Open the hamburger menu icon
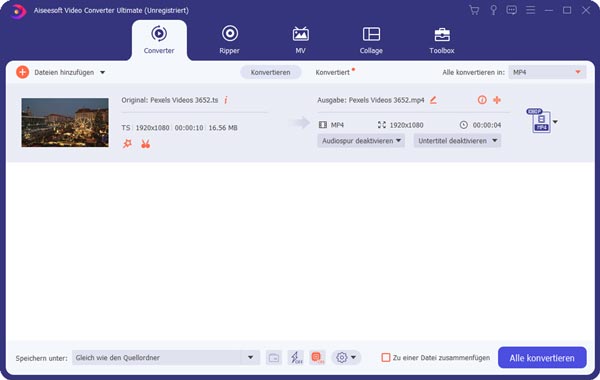 530,10
